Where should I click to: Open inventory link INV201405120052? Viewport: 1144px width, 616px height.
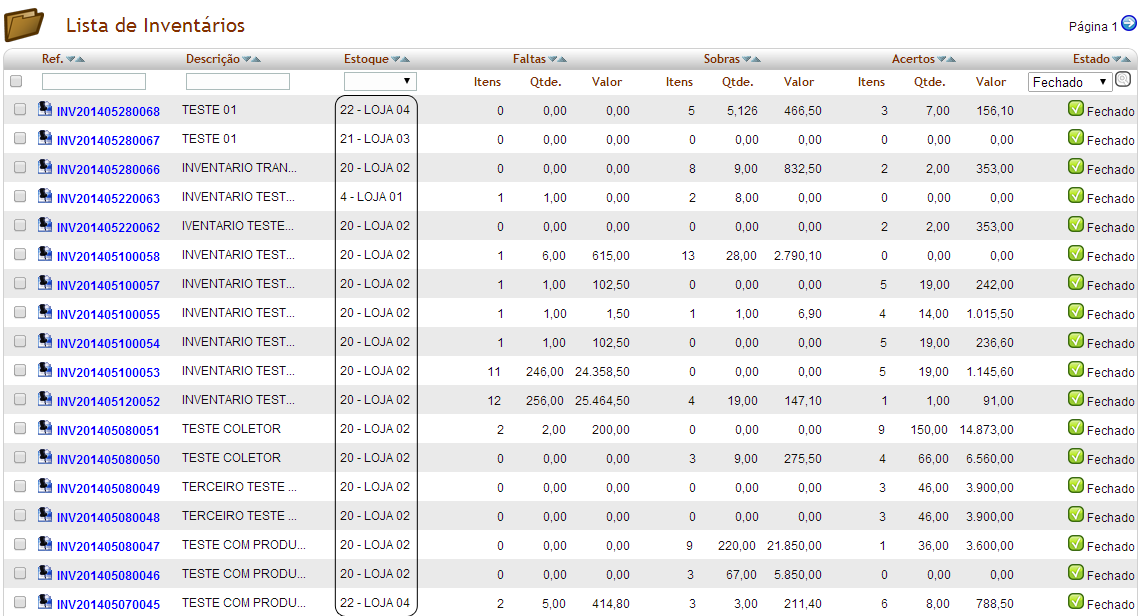tap(108, 401)
